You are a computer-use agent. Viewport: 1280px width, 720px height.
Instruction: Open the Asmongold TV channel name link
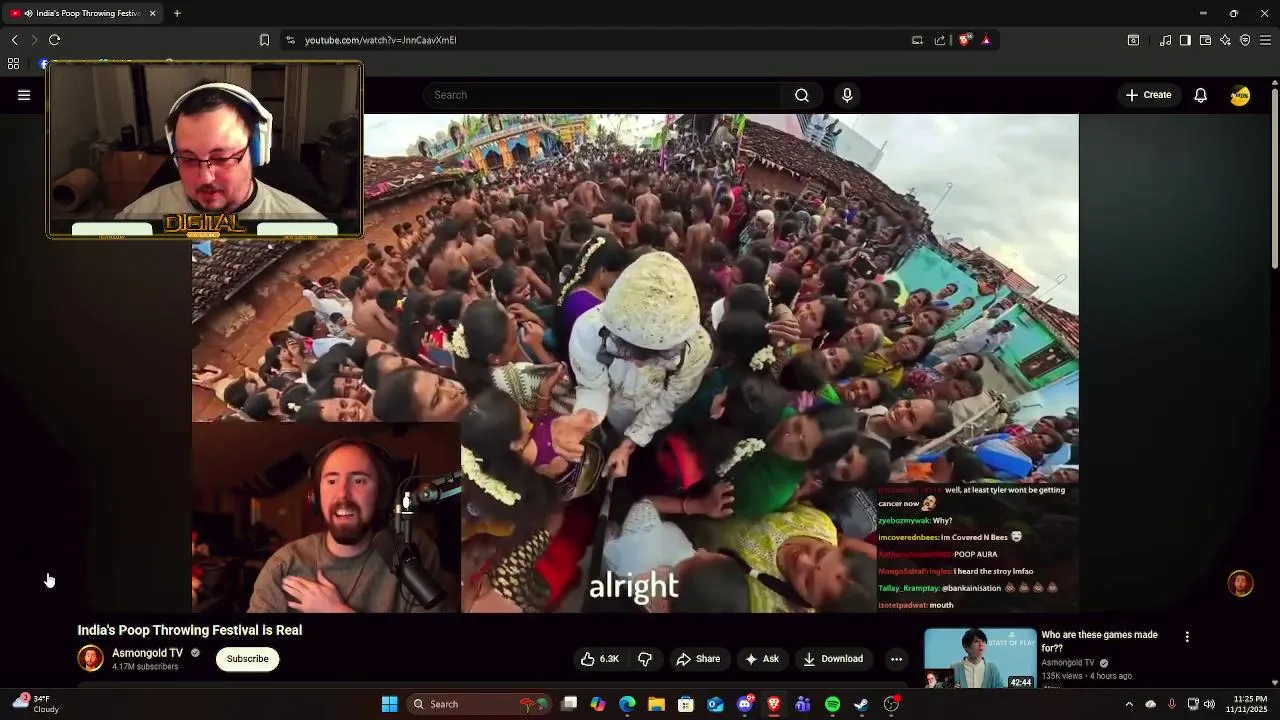[147, 653]
